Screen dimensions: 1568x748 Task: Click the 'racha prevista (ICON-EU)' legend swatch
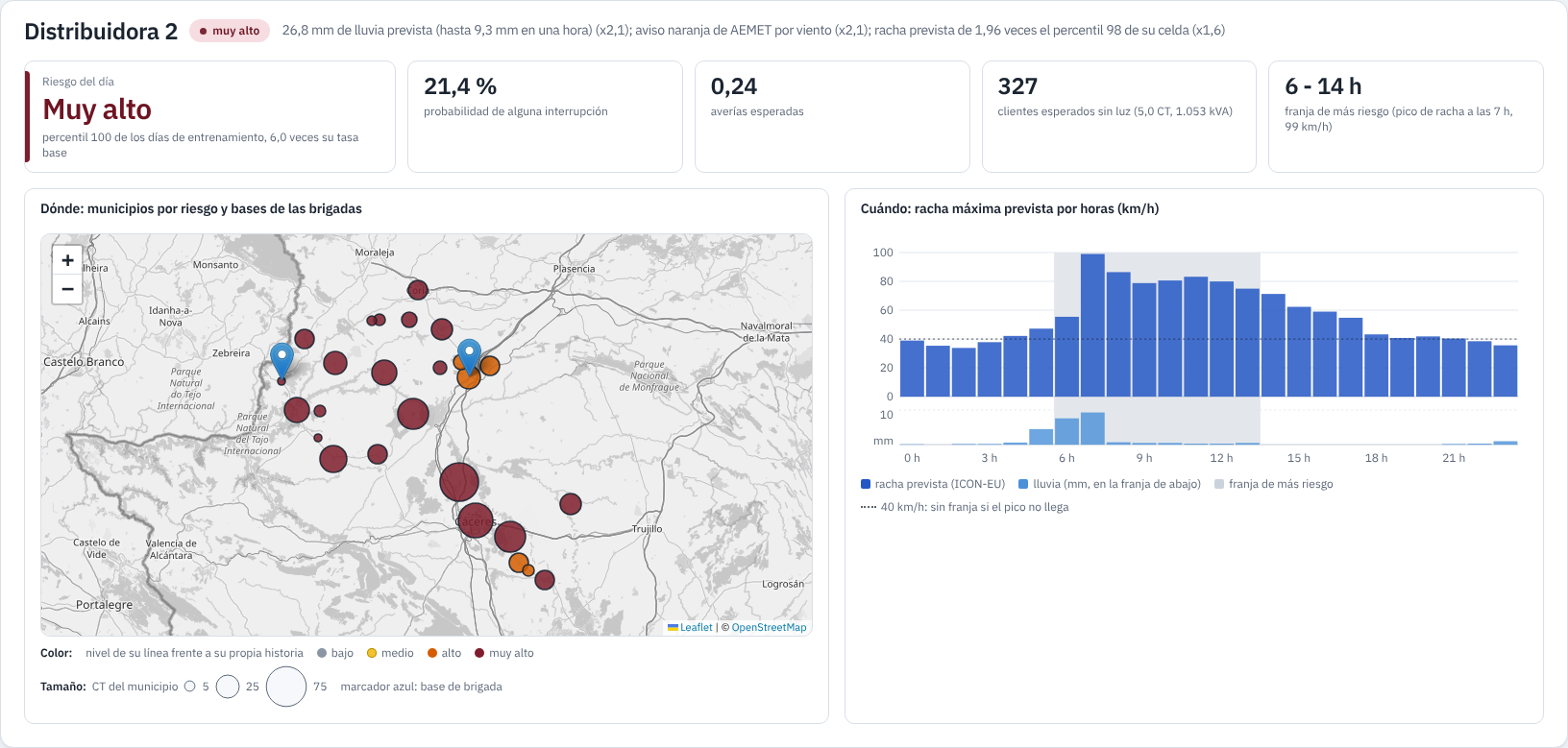866,484
